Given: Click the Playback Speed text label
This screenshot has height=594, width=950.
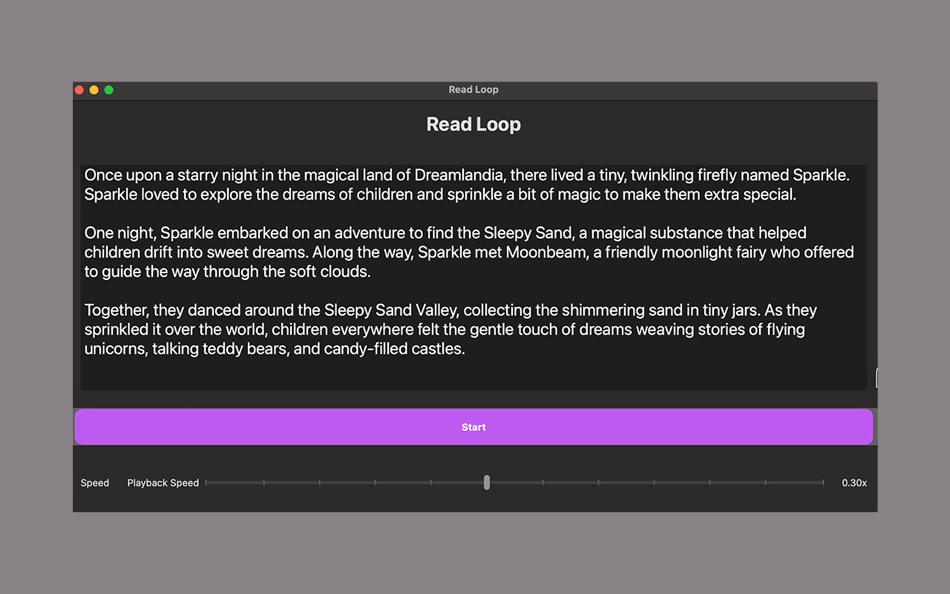Looking at the screenshot, I should (x=163, y=482).
